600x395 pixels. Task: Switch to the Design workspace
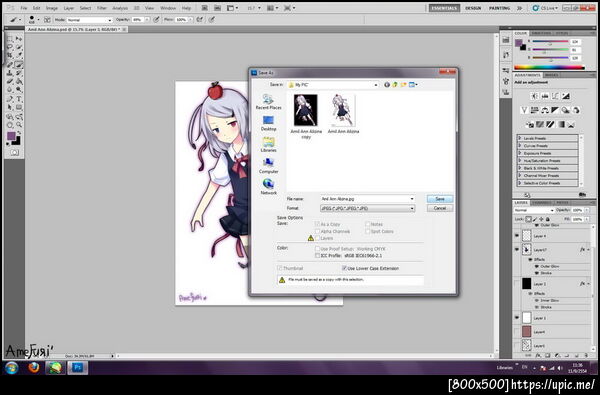click(473, 8)
